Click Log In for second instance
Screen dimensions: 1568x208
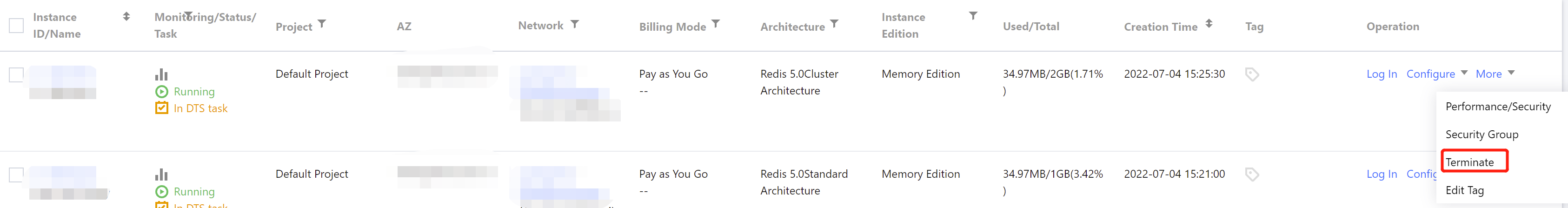[1381, 174]
